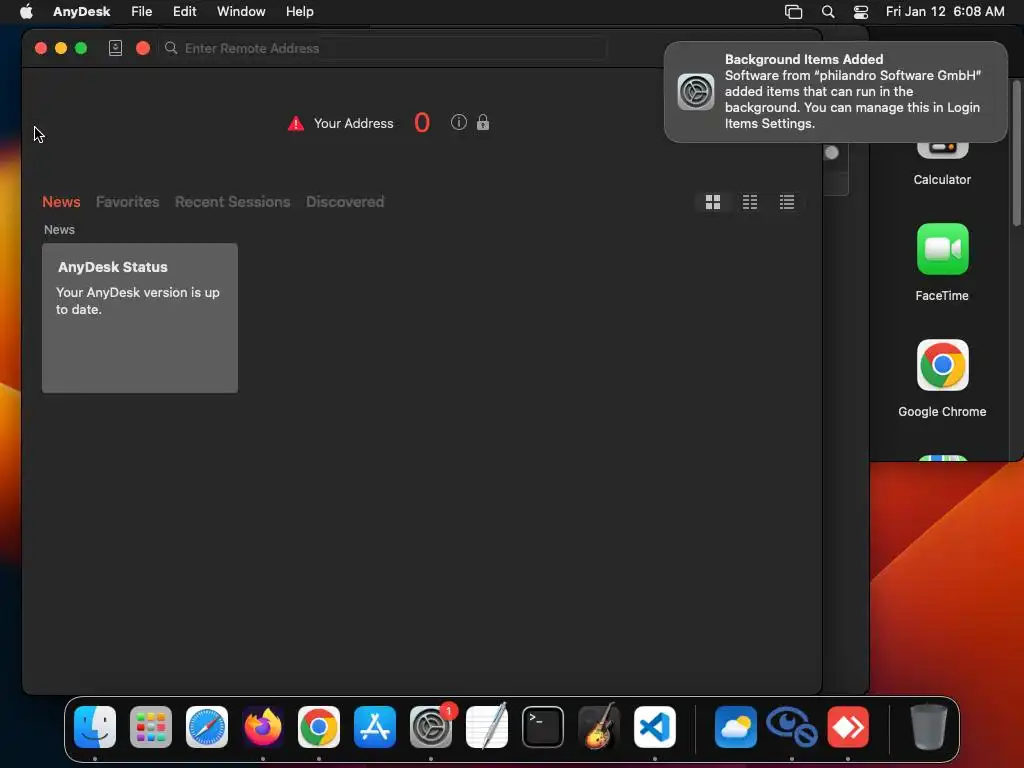This screenshot has height=768, width=1024.
Task: Launch Safari from the Dock
Action: [x=207, y=727]
